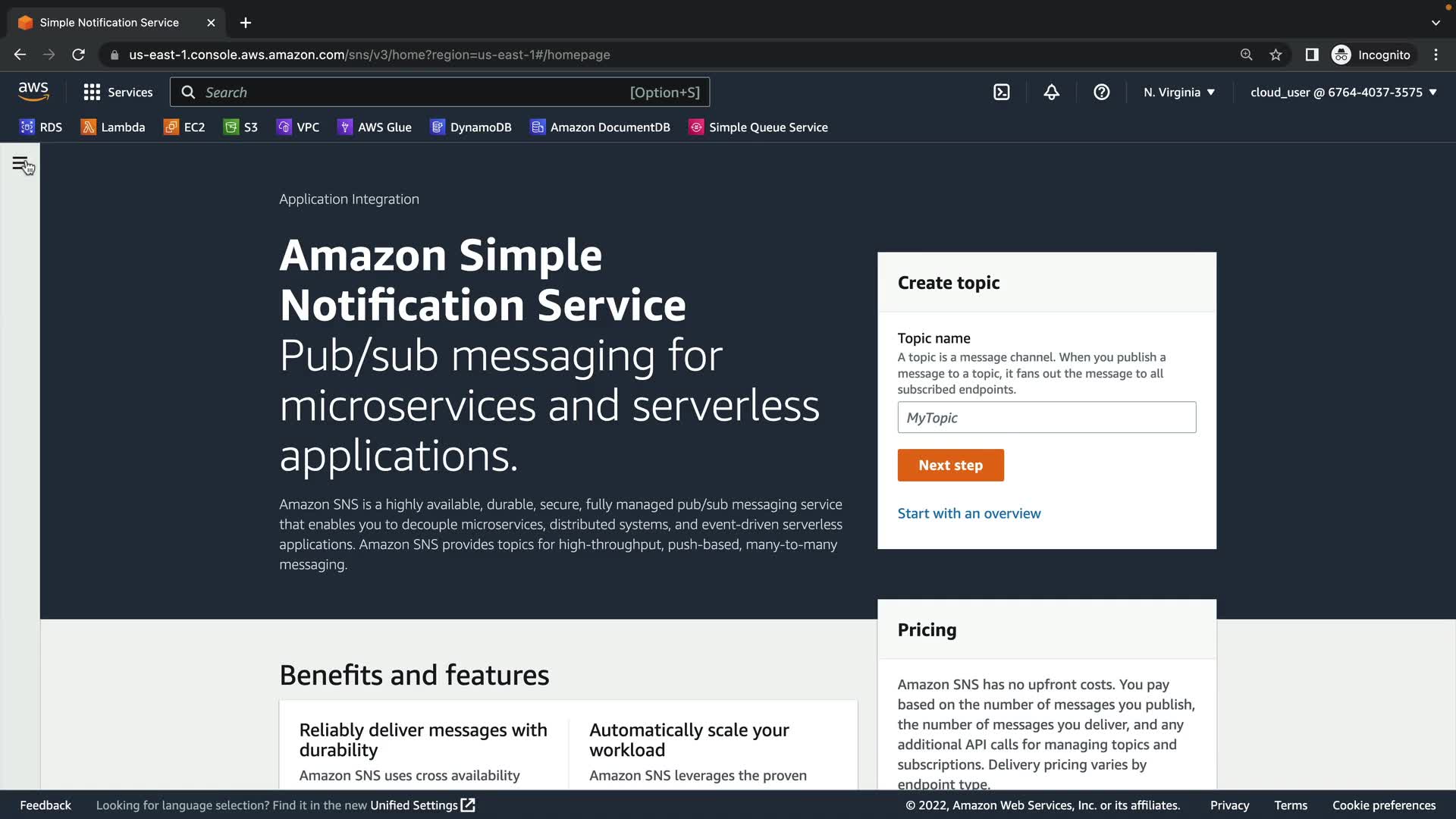Viewport: 1456px width, 819px height.
Task: Open Start with an overview link
Action: point(968,513)
